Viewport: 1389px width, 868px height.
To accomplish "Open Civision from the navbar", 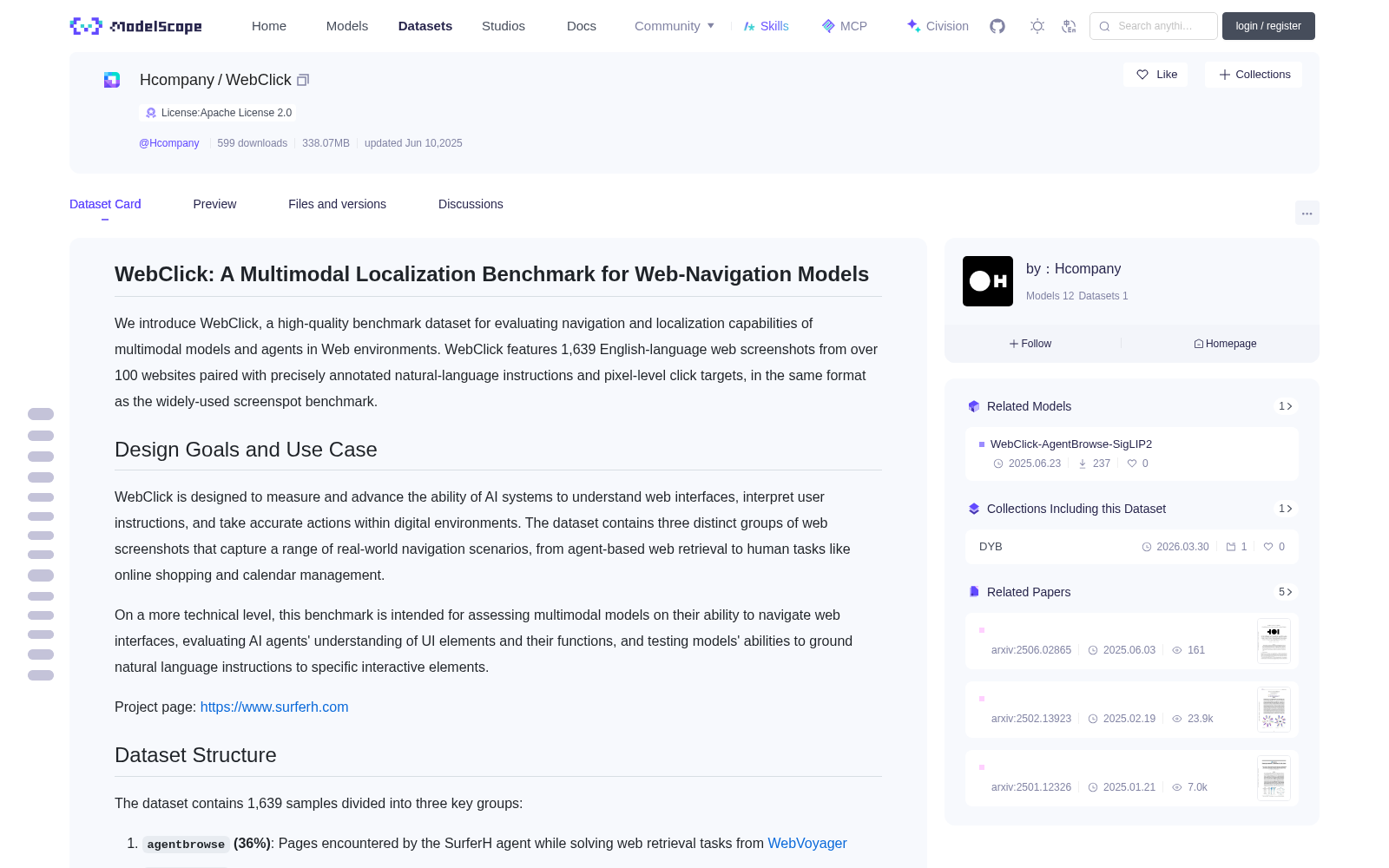I will tap(938, 26).
